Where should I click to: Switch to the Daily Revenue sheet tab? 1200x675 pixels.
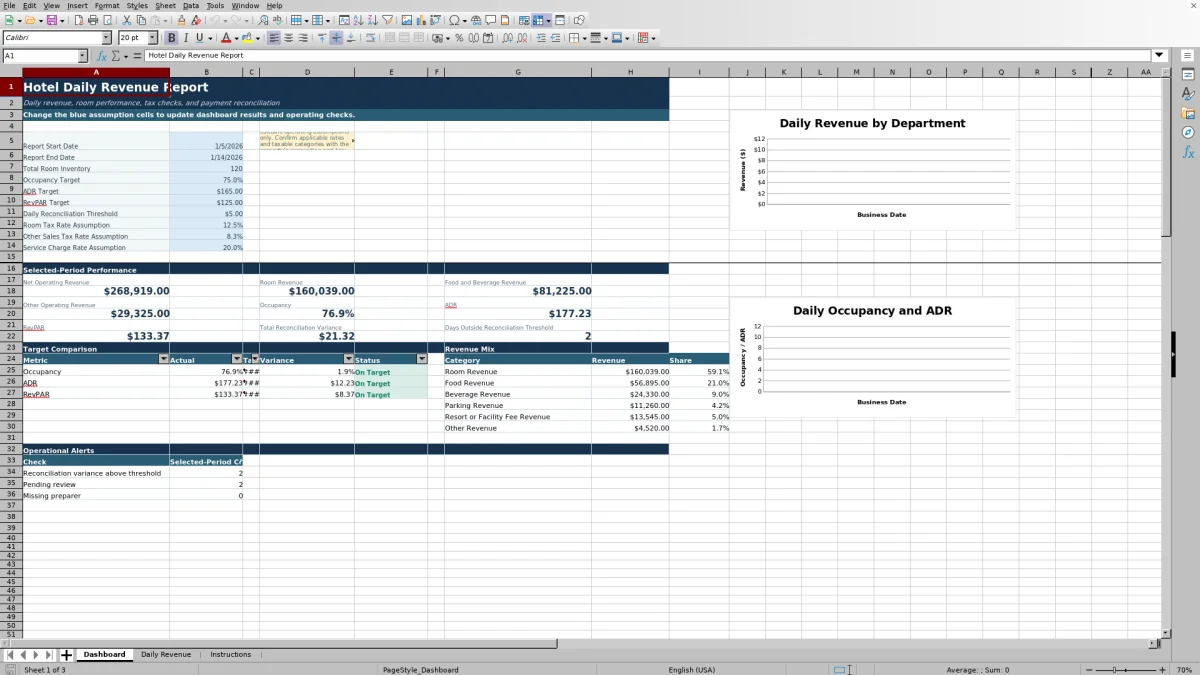point(165,654)
